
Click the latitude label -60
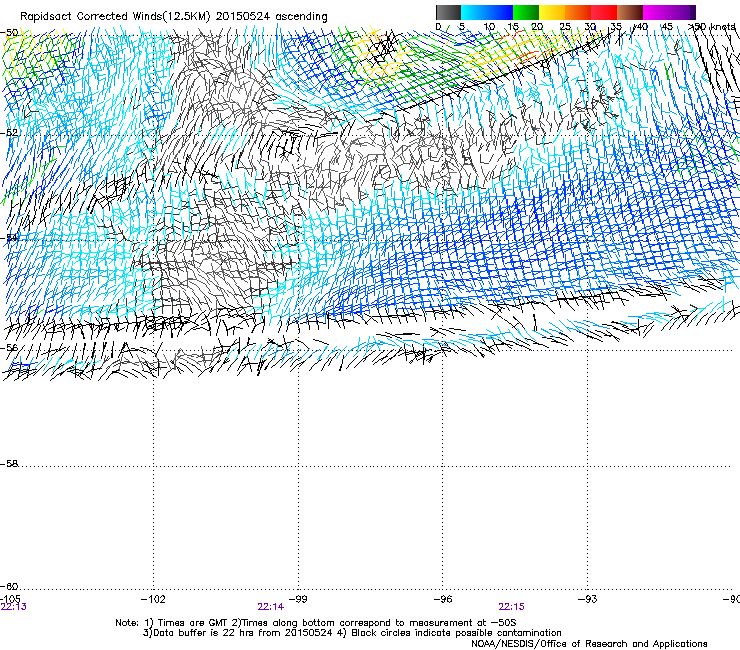pos(9,586)
